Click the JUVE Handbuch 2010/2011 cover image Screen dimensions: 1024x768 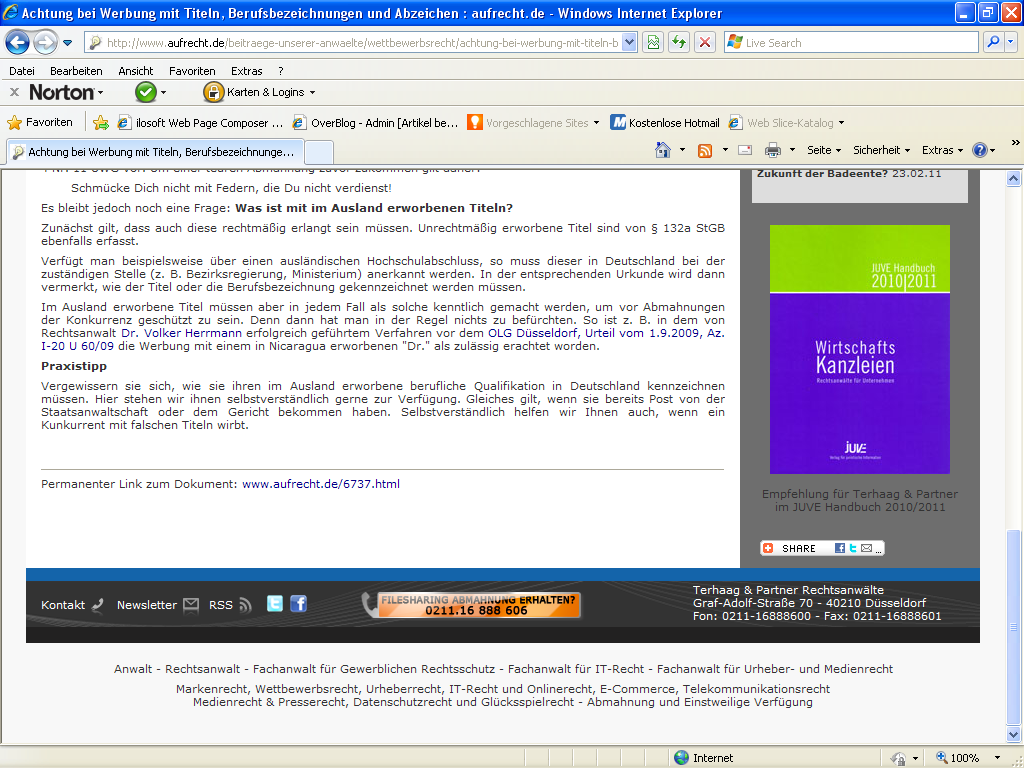pyautogui.click(x=859, y=349)
